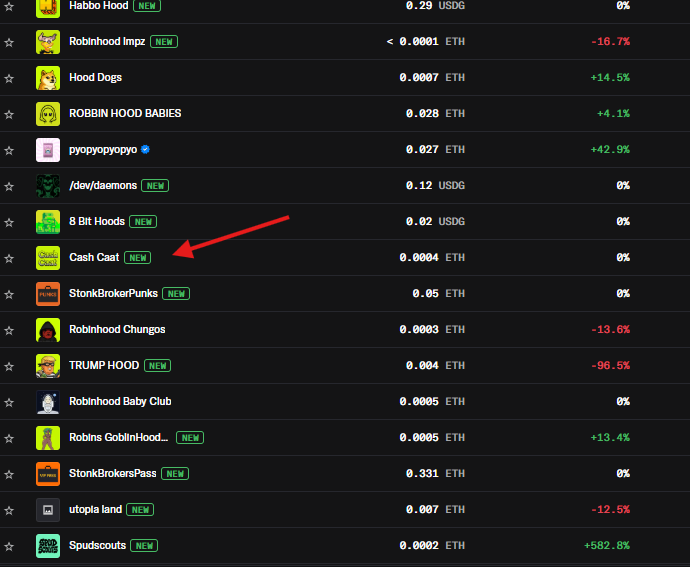
Task: Toggle watchlist star for ROBBIN HOOD BABIES
Action: 9,114
